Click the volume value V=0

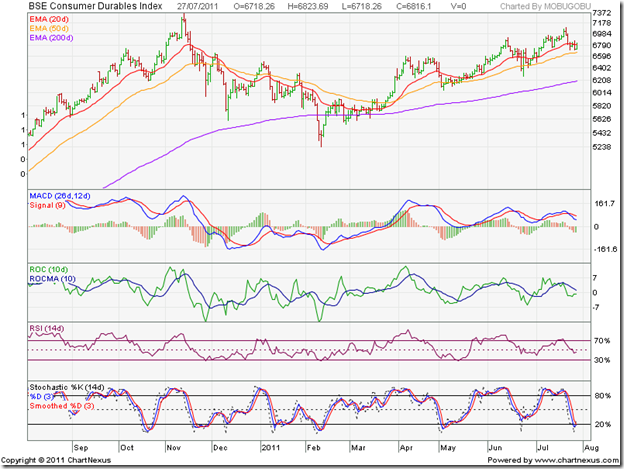(x=458, y=6)
